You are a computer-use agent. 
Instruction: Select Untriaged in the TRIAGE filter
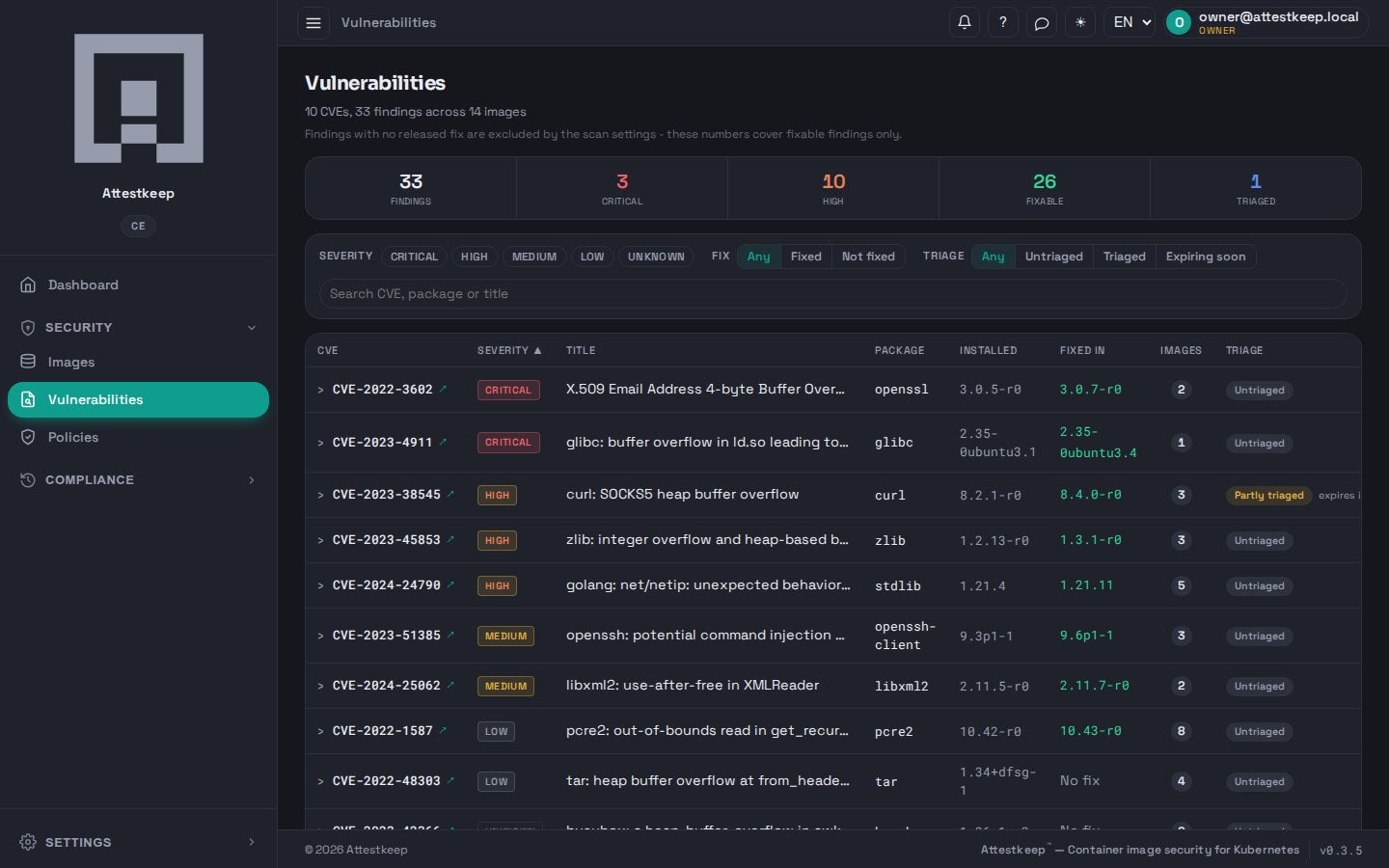coord(1054,257)
